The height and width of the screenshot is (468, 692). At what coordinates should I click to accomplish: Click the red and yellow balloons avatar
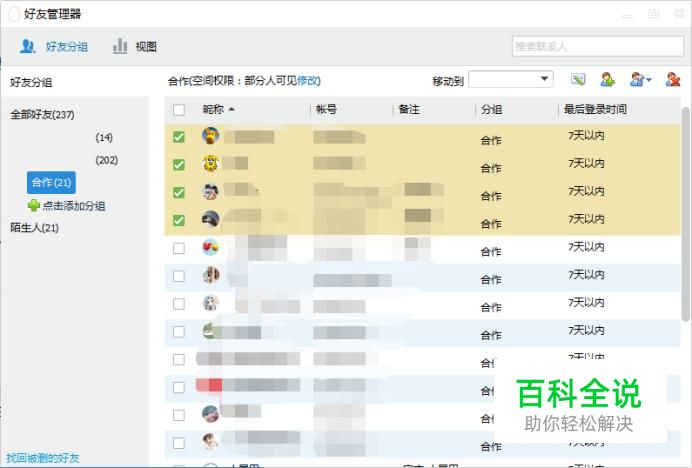211,247
